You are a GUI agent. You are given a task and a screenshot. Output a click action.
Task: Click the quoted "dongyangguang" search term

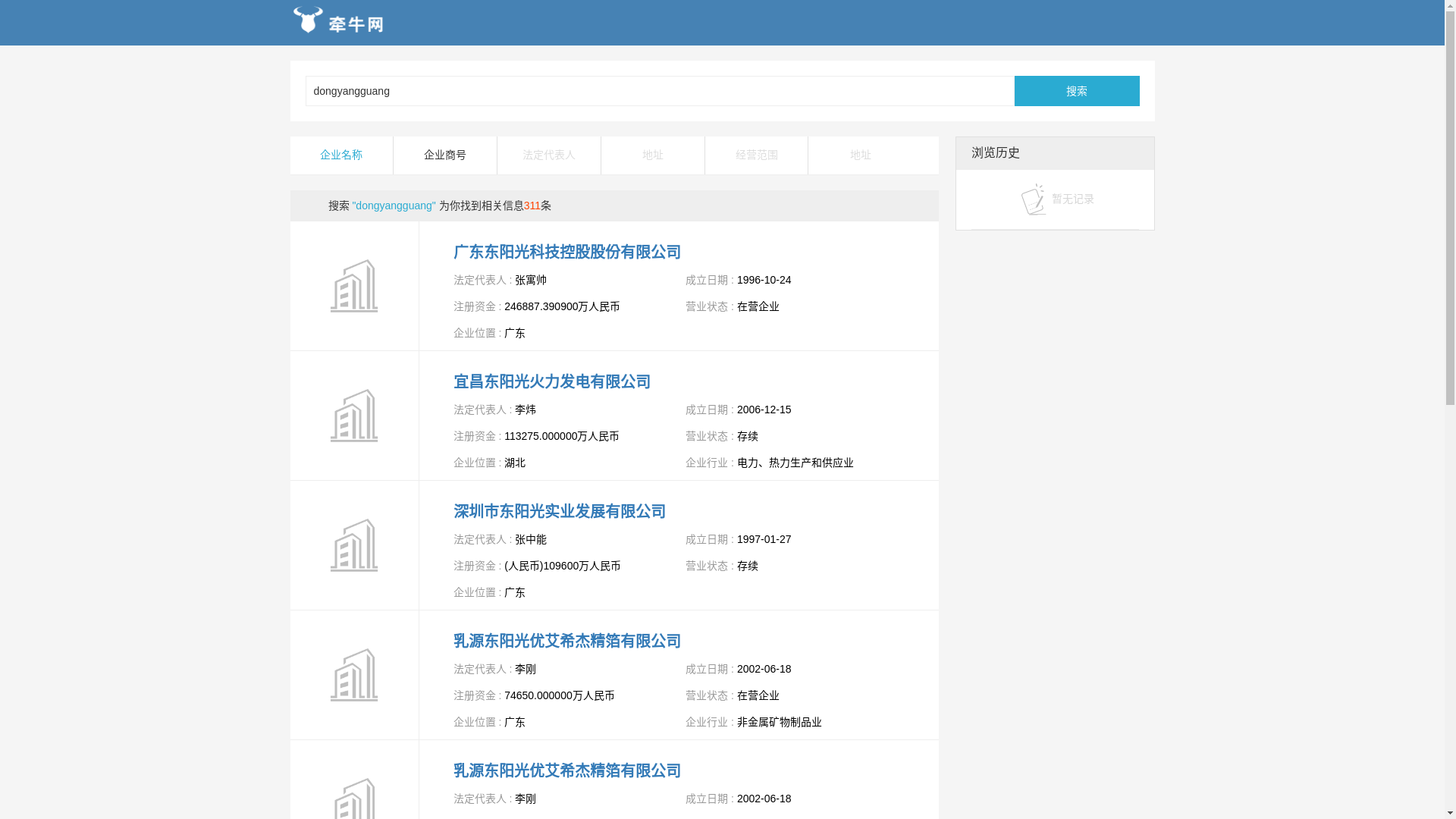tap(394, 206)
